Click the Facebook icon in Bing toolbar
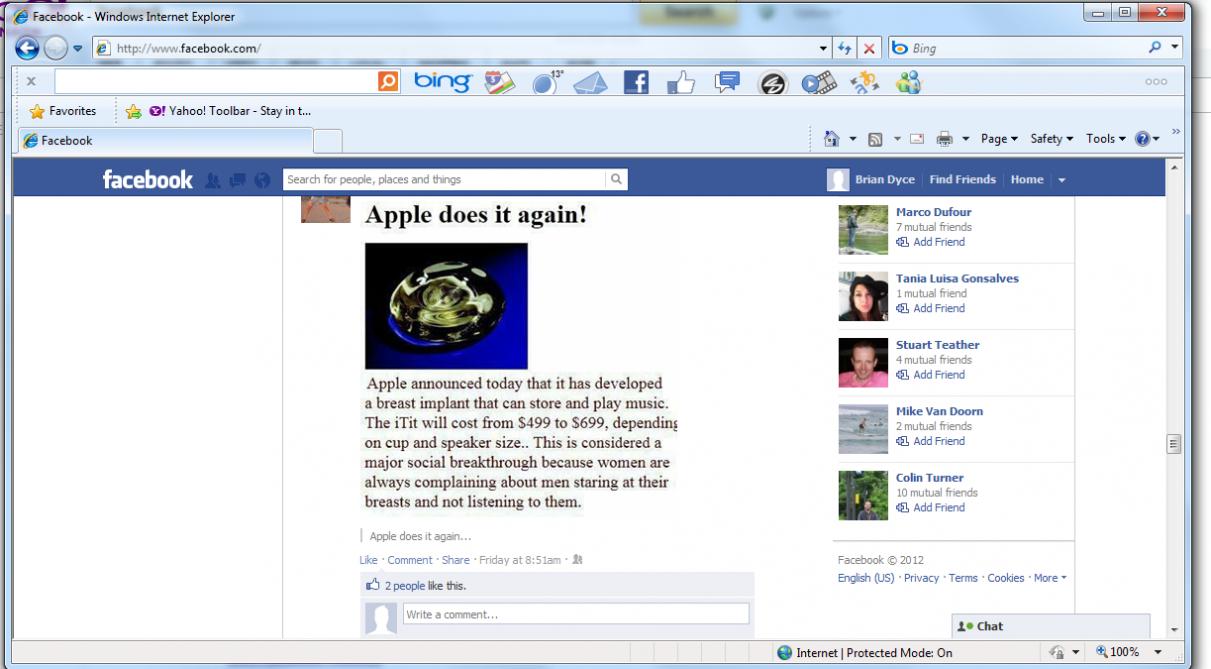 click(635, 83)
